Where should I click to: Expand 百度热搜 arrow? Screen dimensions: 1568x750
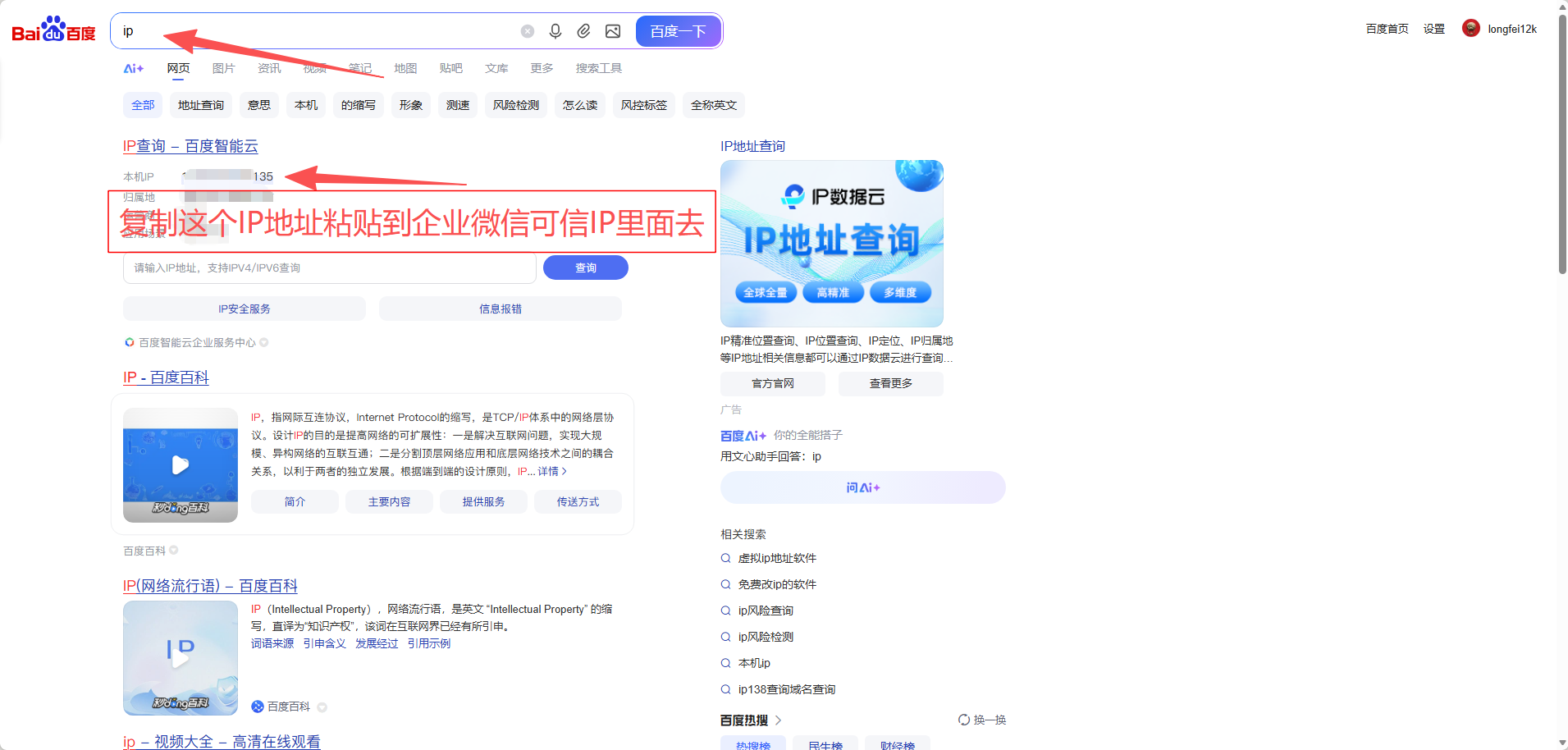coord(778,720)
